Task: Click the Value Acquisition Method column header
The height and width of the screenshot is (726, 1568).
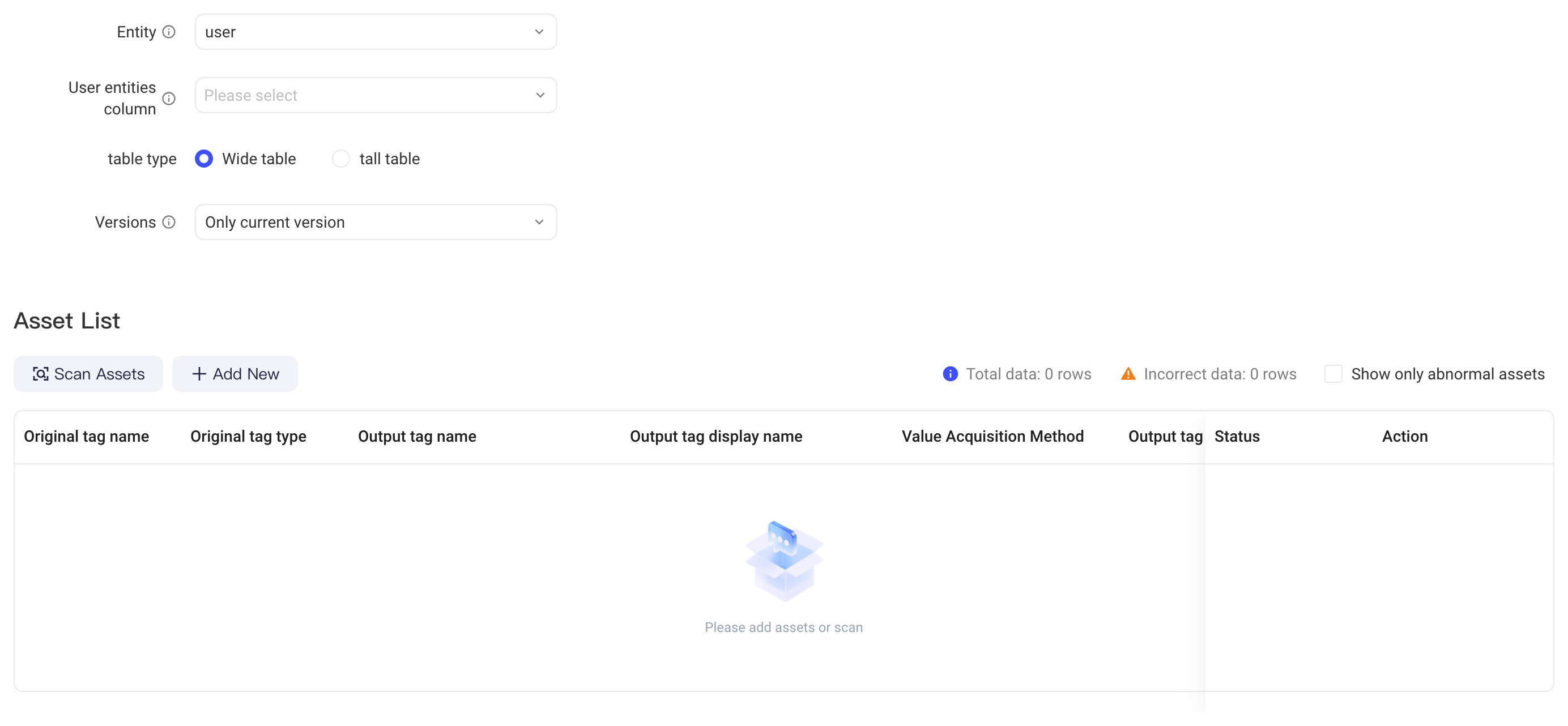Action: pyautogui.click(x=993, y=436)
